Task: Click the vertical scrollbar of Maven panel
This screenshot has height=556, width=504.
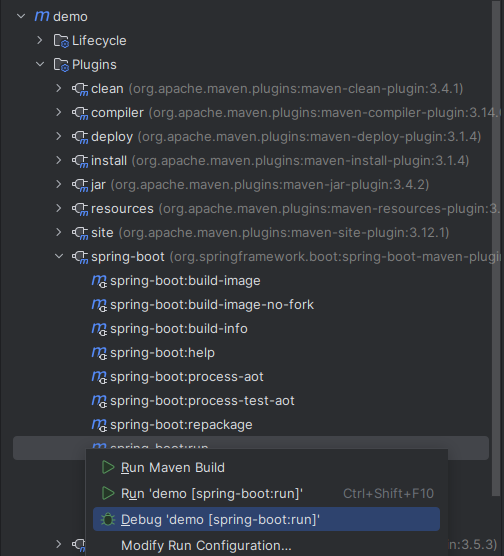Action: pyautogui.click(x=496, y=248)
